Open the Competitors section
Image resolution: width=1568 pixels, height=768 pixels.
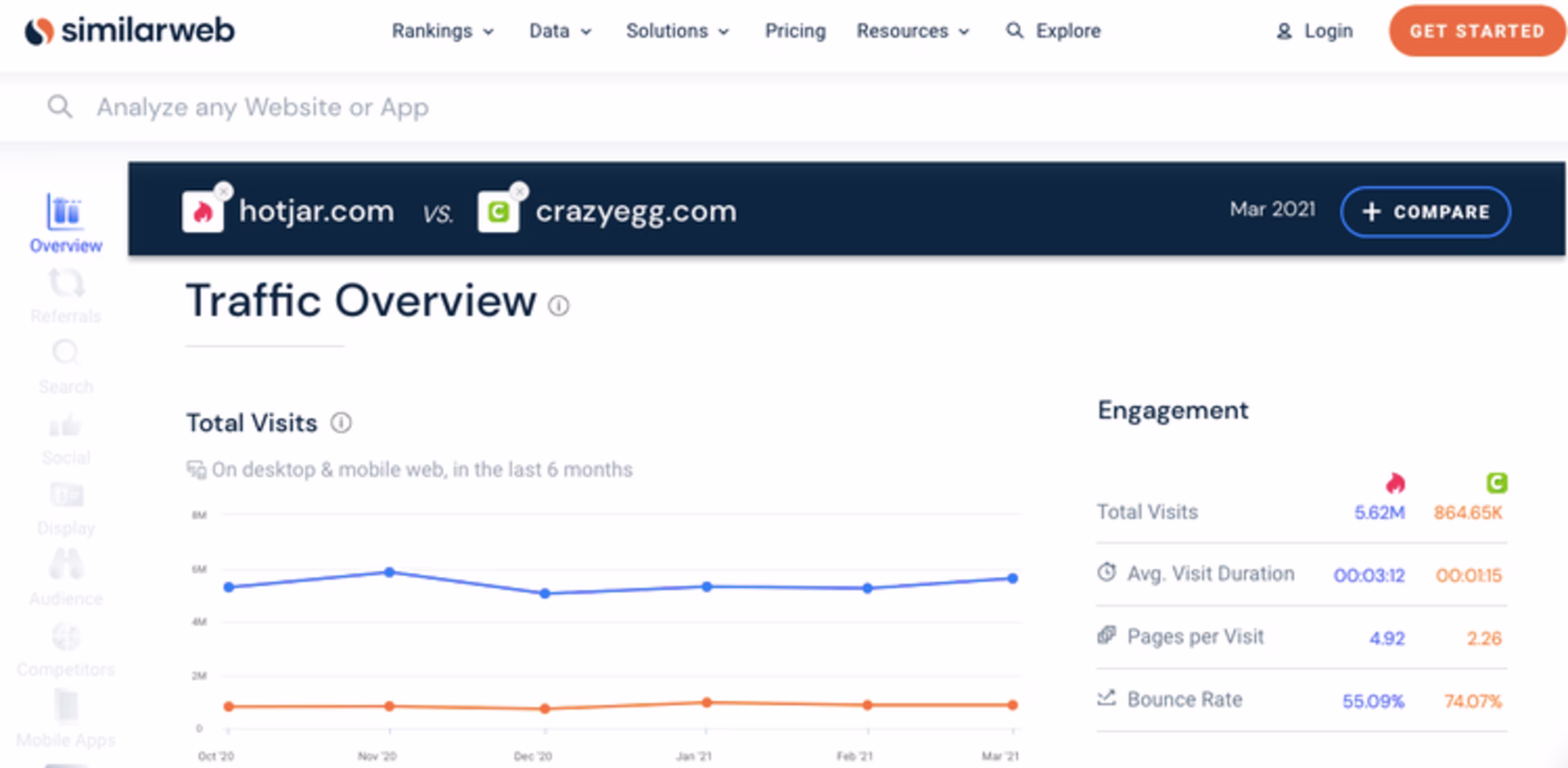(65, 641)
